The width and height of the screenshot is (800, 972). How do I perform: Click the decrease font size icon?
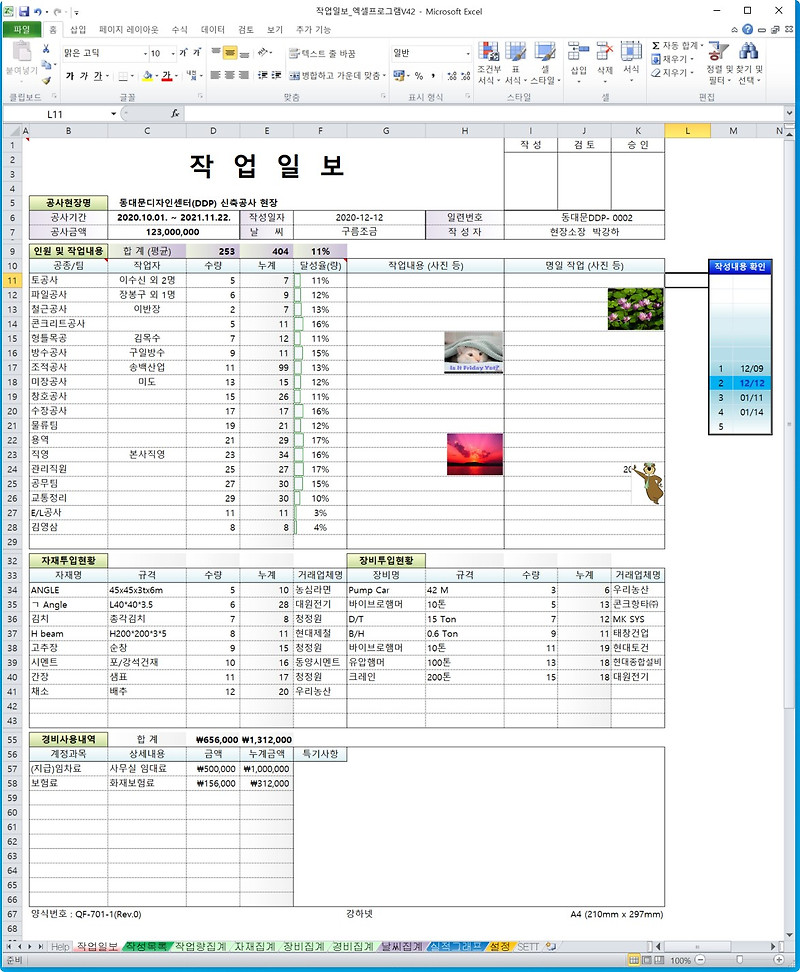196,53
